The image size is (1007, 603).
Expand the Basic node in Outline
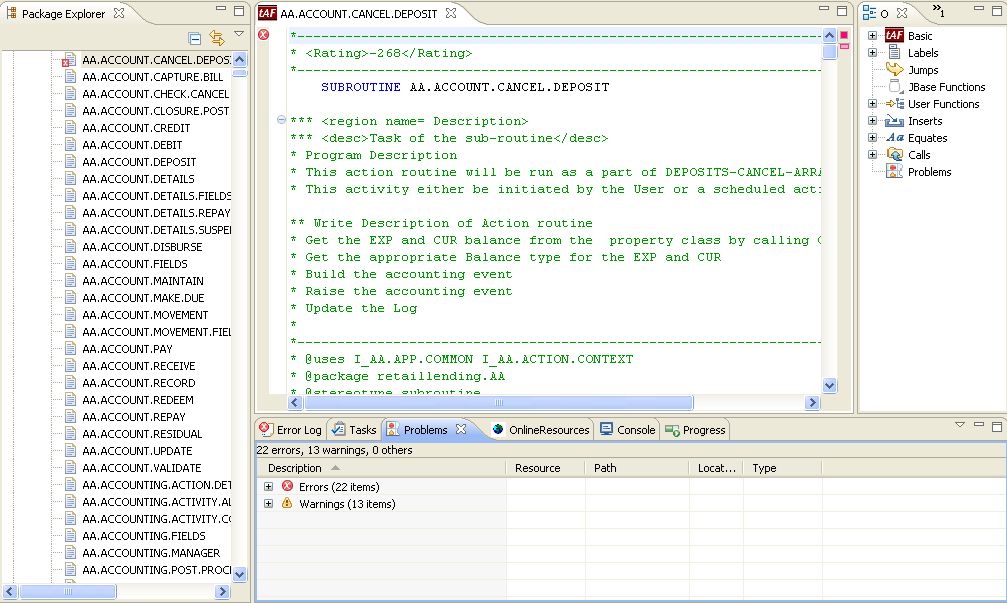(873, 36)
